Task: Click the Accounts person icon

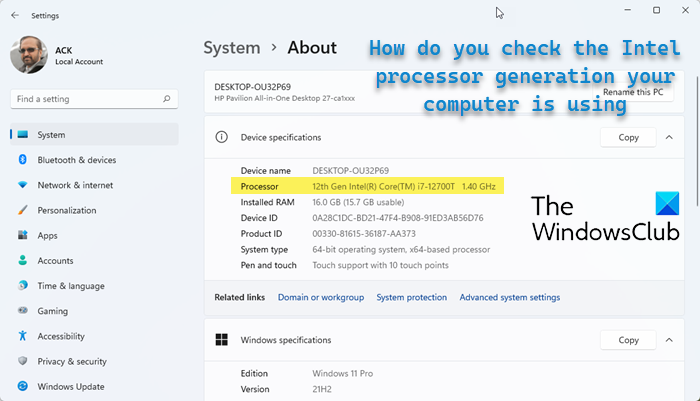Action: pos(23,260)
